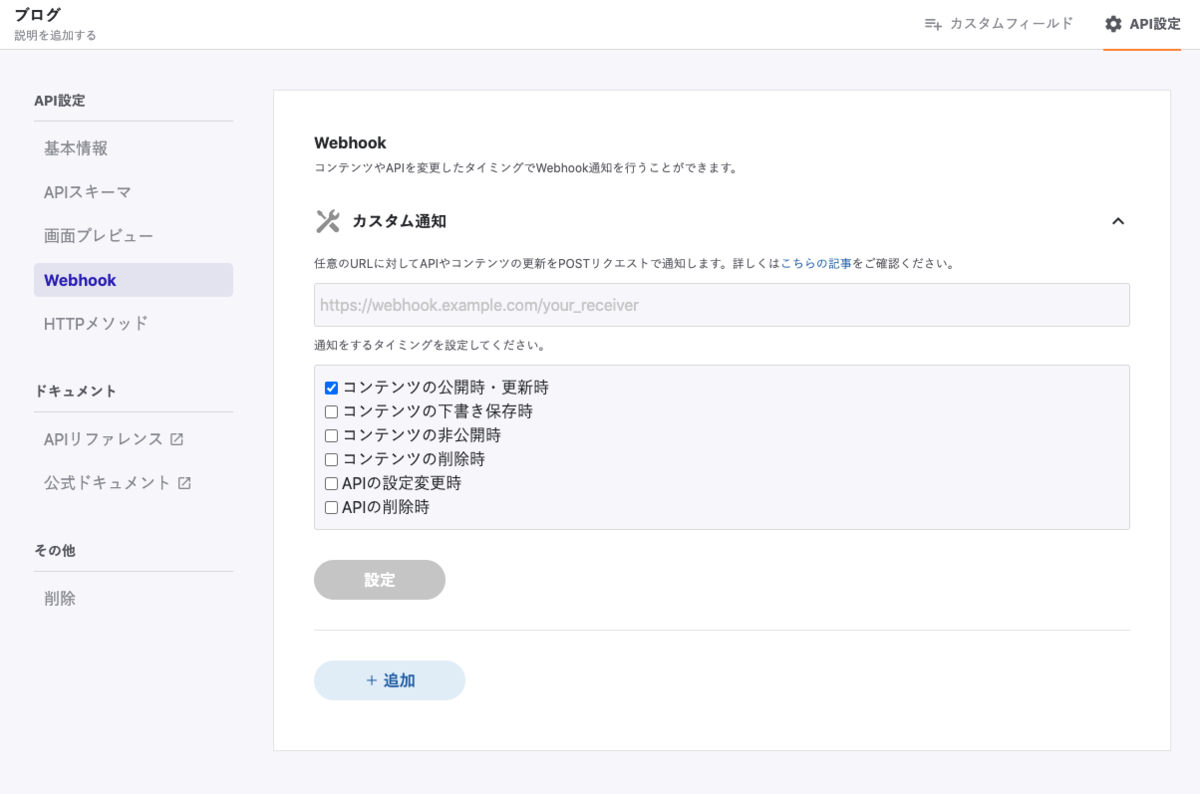Click the webhook URL input field
Viewport: 1200px width, 794px height.
[x=722, y=305]
